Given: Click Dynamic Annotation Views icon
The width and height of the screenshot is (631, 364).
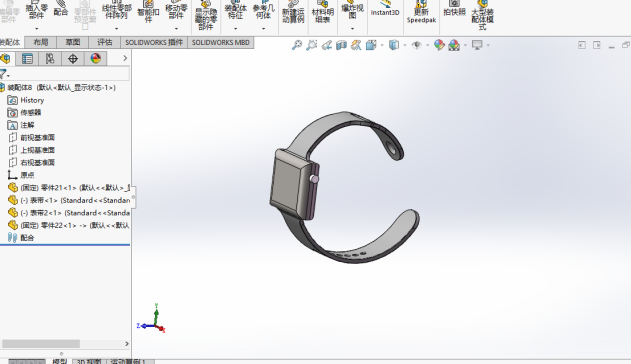Looking at the screenshot, I should click(x=356, y=45).
